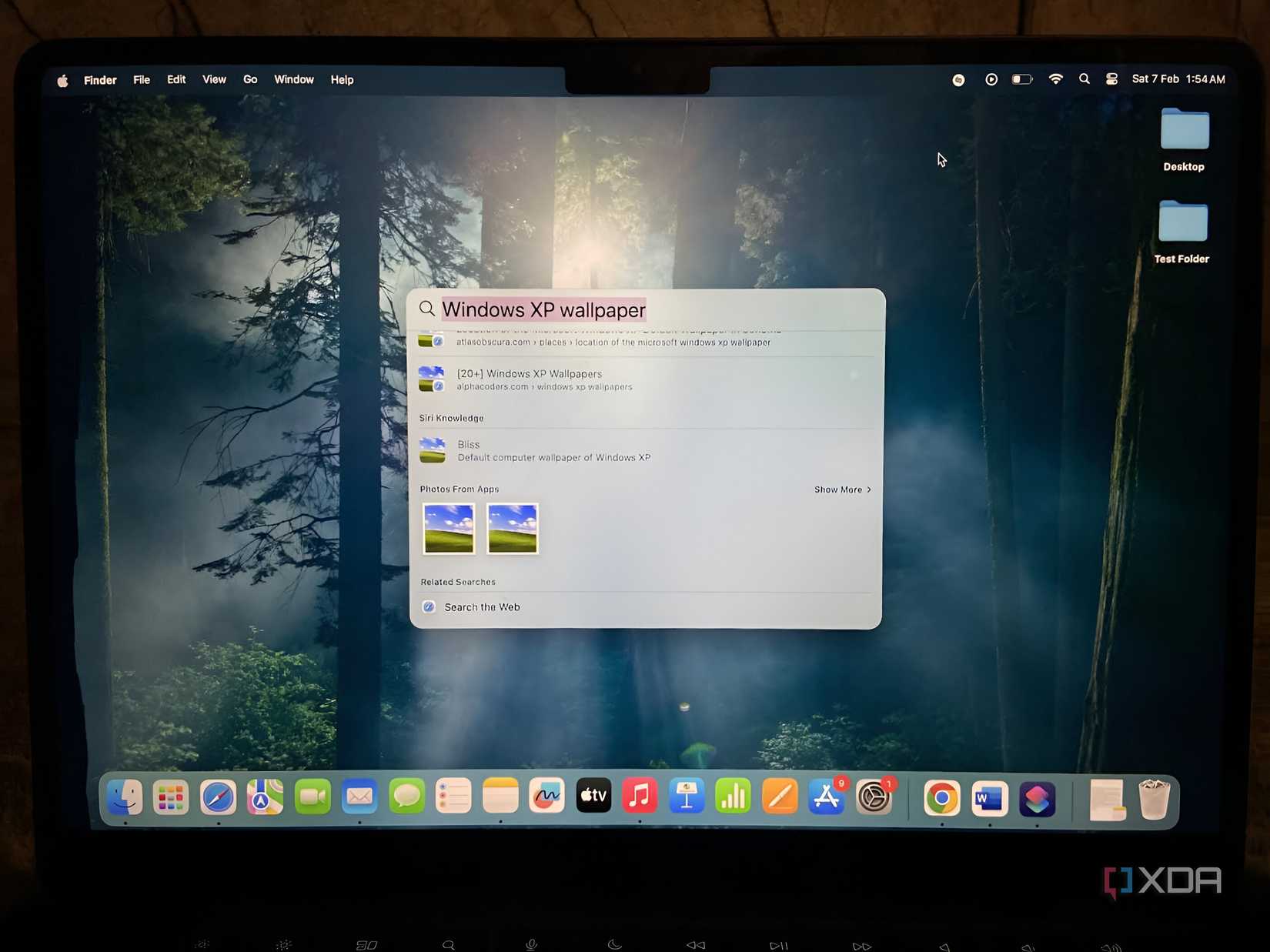Launch Music app from the dock

click(640, 797)
